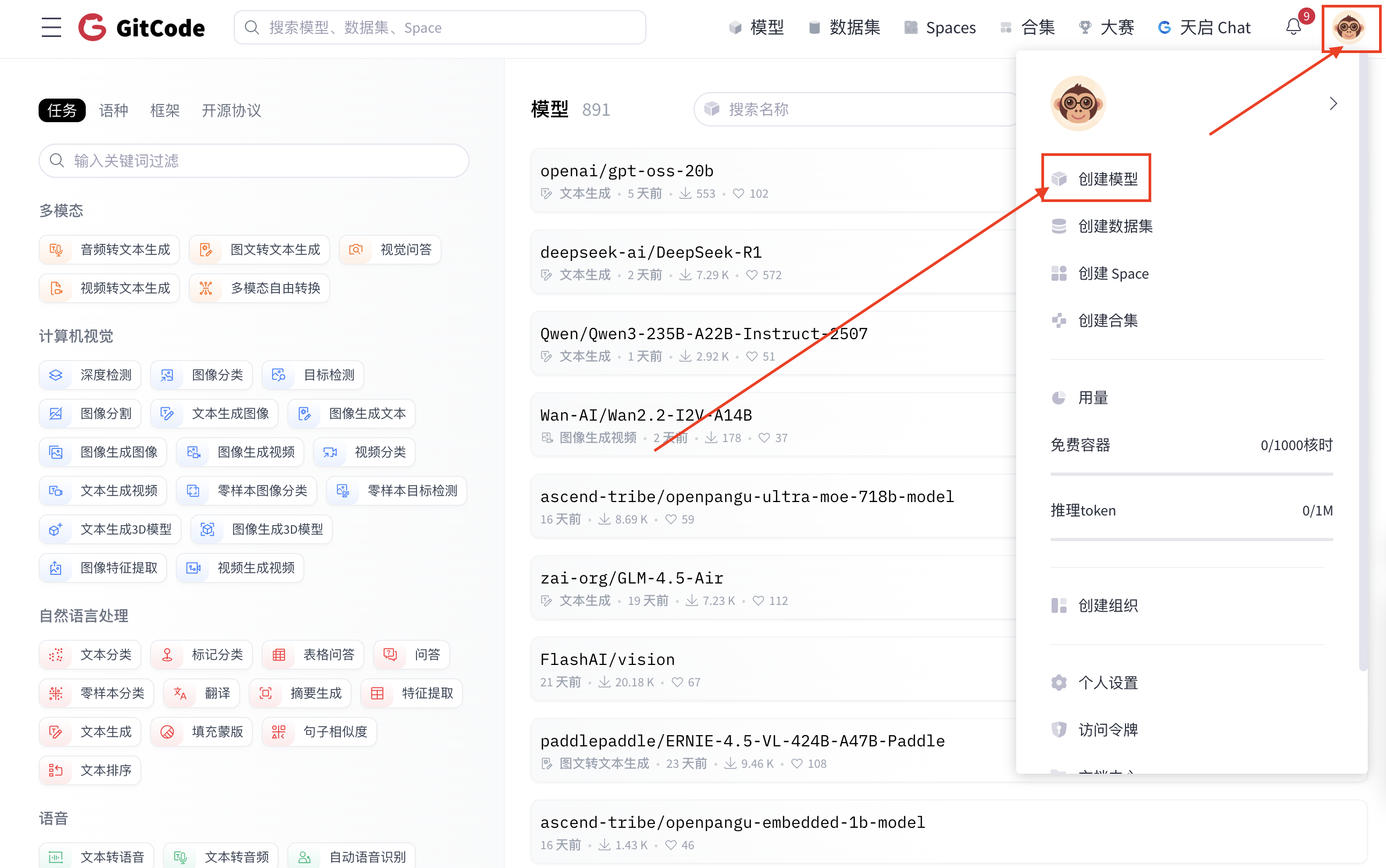Click the 免费容器 usage progress bar
This screenshot has height=868, width=1386.
(x=1191, y=474)
